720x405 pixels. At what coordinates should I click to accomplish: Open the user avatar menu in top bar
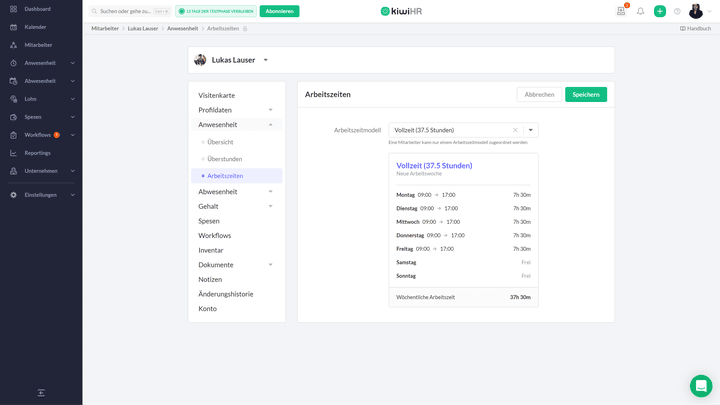[696, 11]
